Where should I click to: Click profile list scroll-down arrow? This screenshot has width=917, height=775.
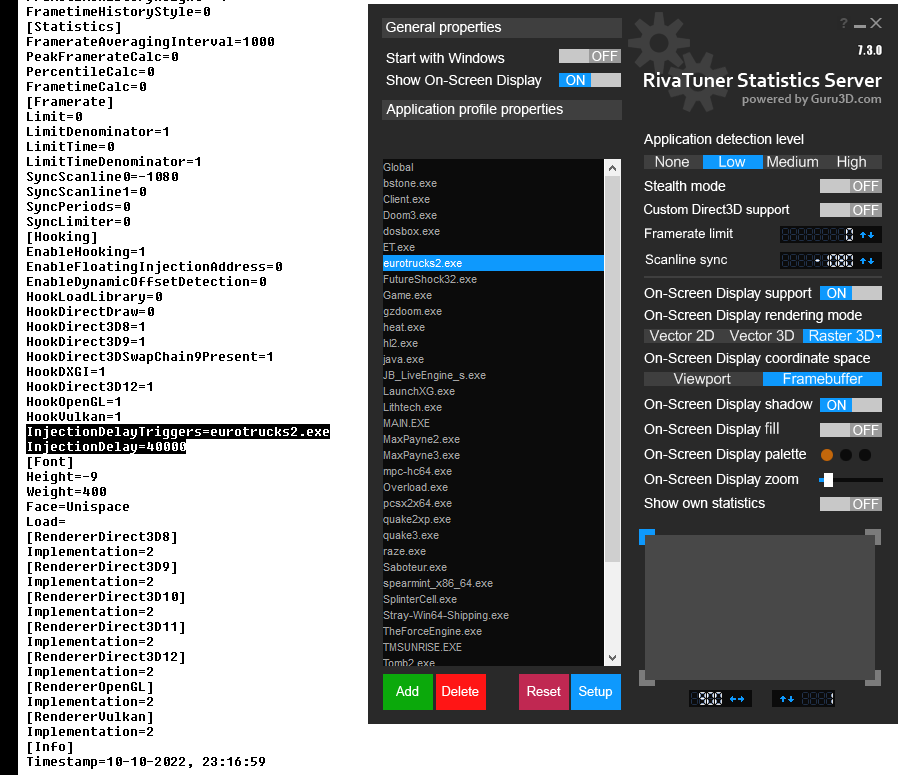pos(612,657)
